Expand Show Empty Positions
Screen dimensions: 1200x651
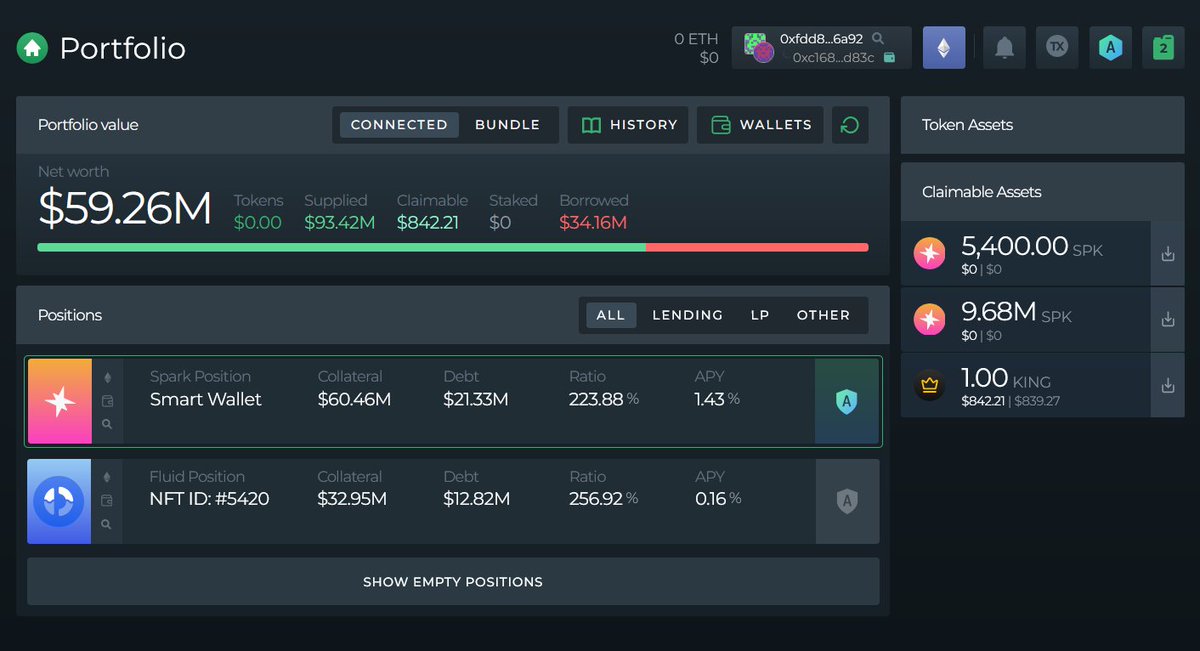(452, 581)
